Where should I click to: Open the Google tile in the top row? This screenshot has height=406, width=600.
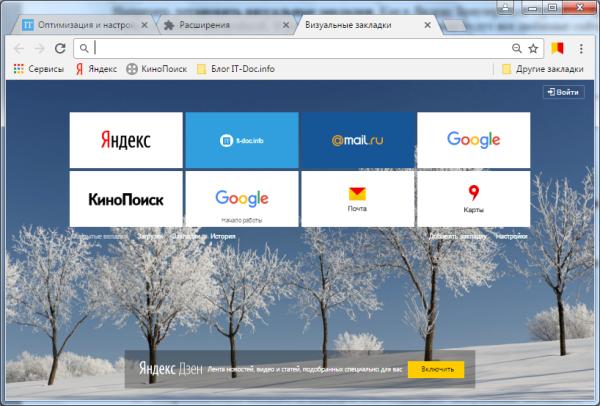[474, 140]
